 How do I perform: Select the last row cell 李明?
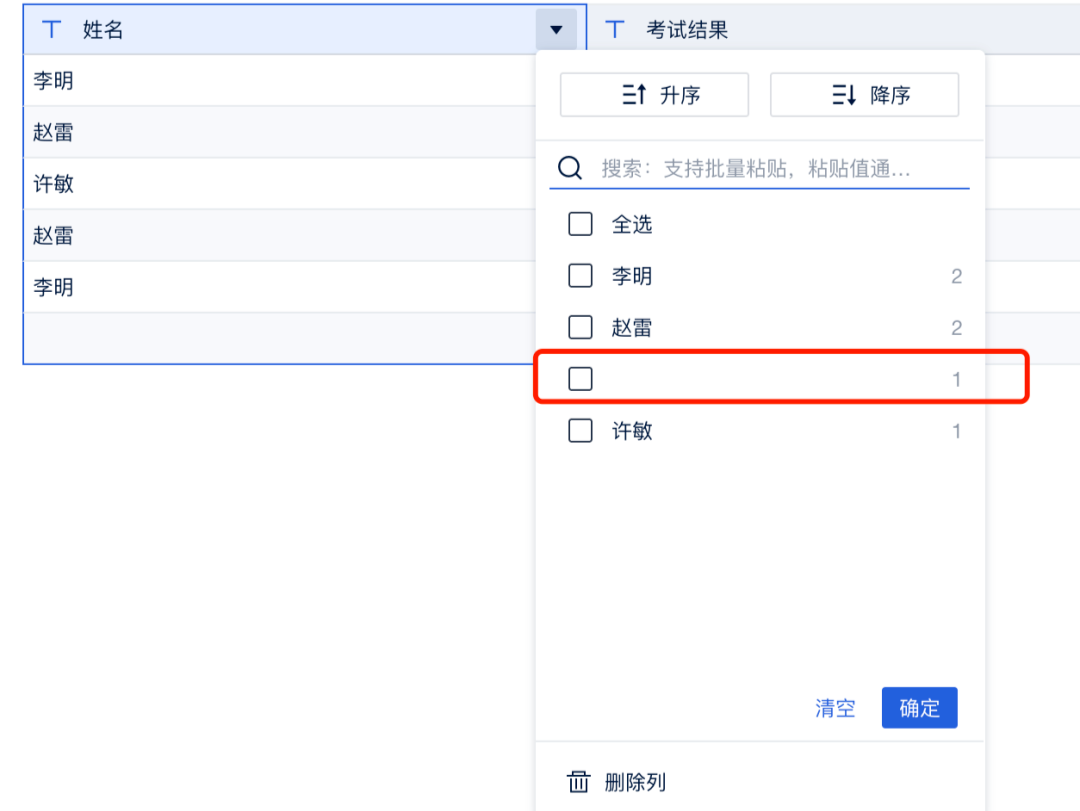pos(280,287)
